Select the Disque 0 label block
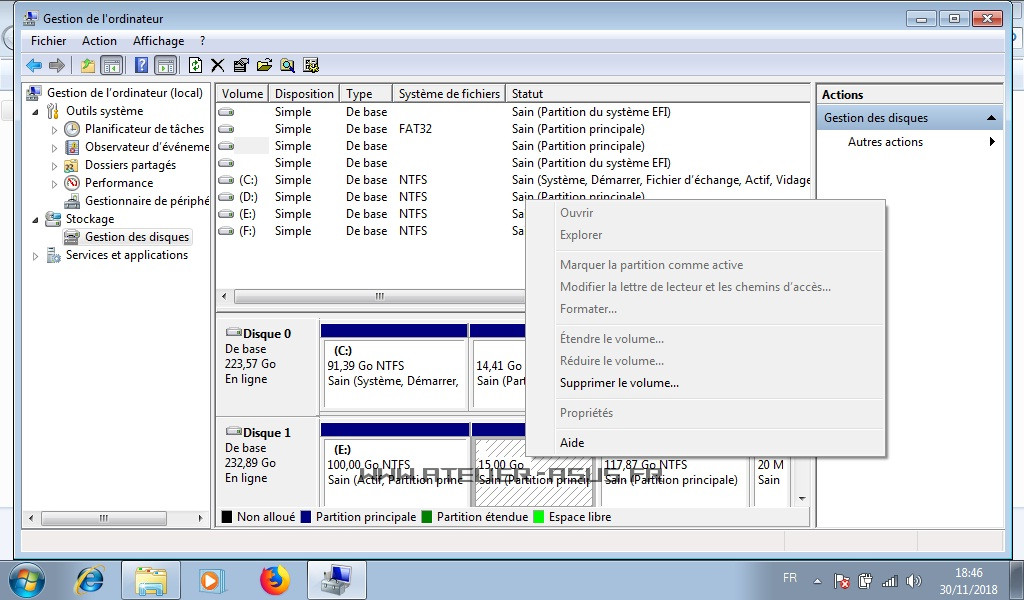This screenshot has width=1024, height=600. click(x=267, y=366)
